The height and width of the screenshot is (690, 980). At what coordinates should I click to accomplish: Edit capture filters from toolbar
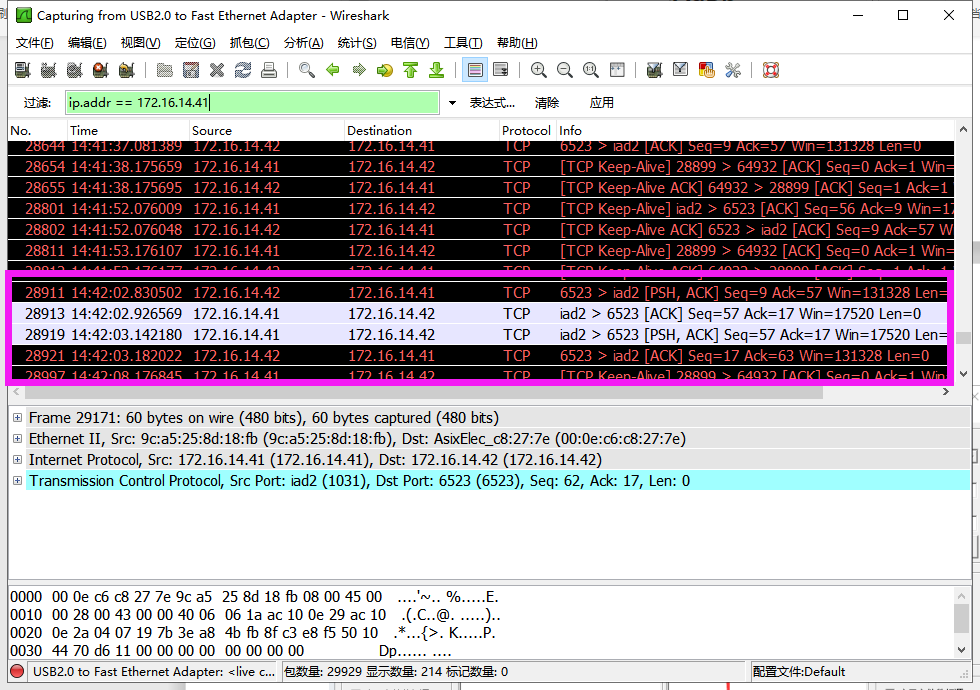point(654,70)
